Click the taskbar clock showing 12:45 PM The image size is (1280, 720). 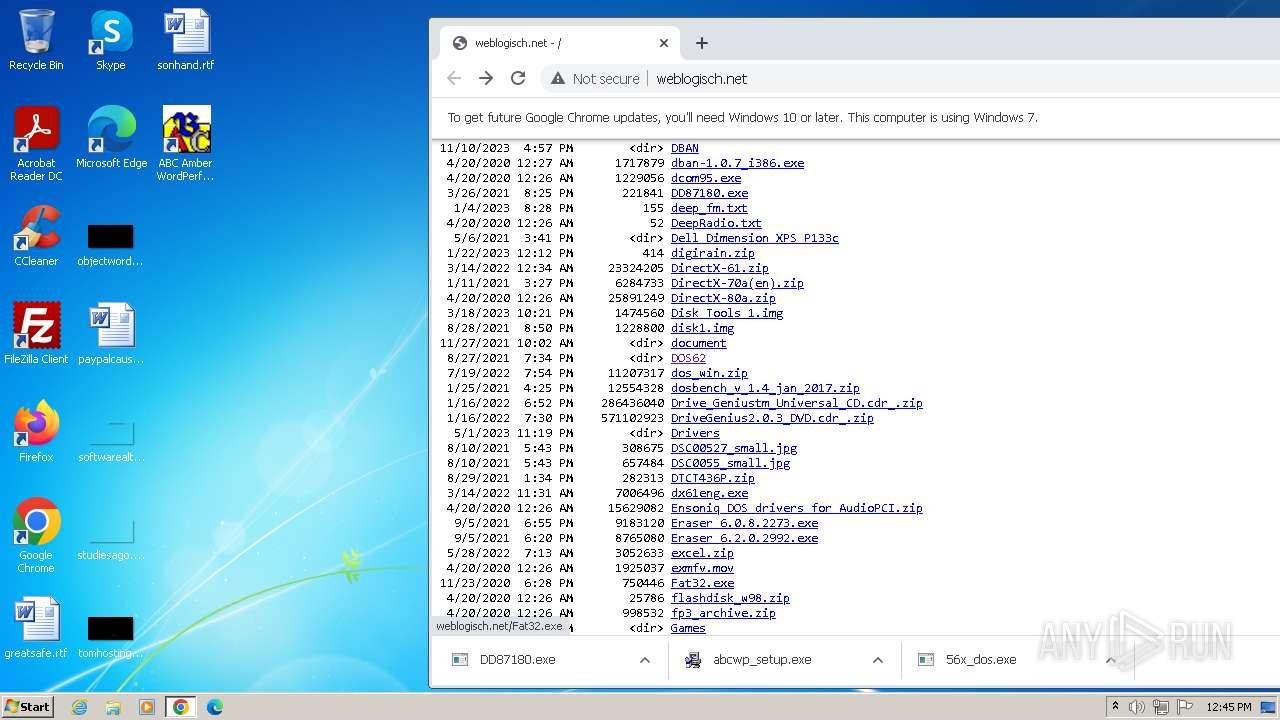1229,707
